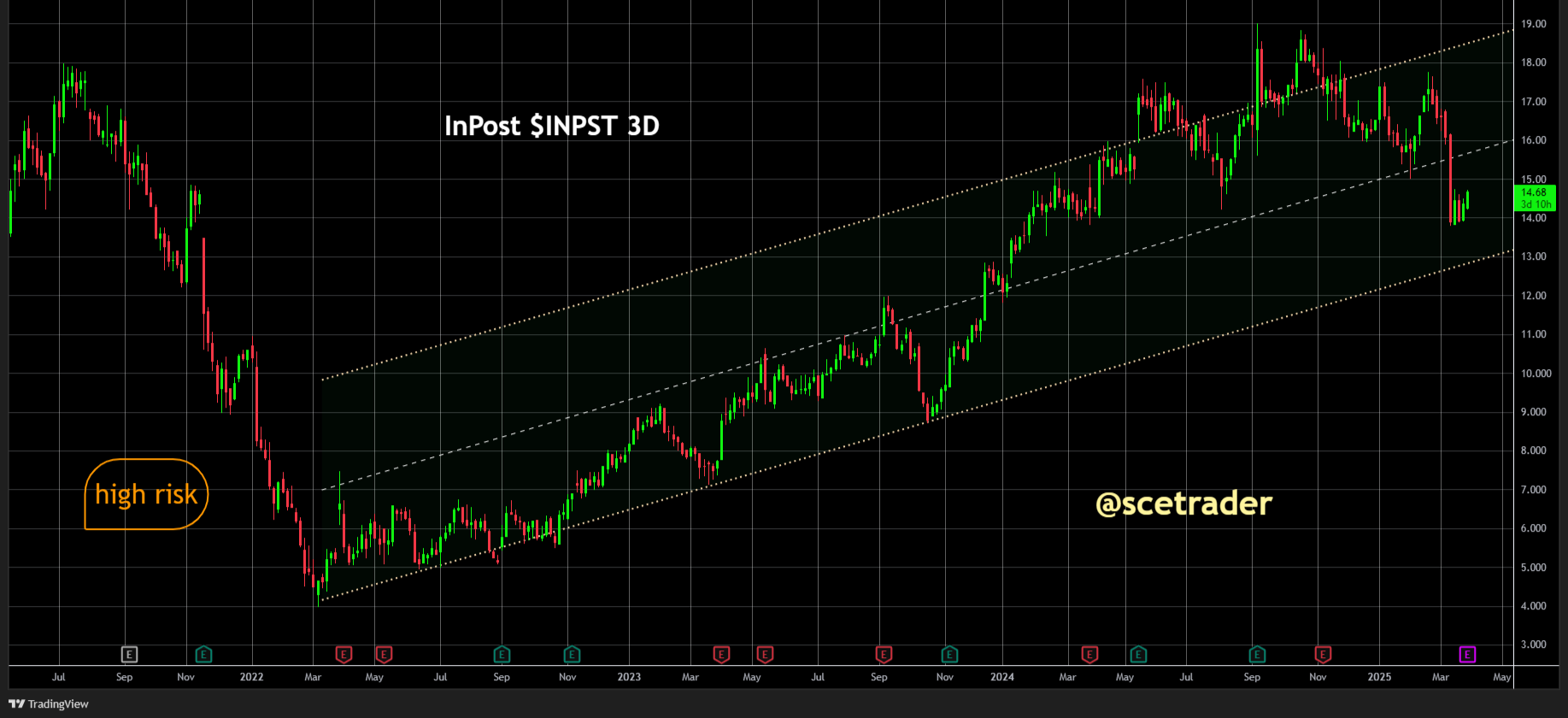Click the green 14.68 current price label
The image size is (1568, 718).
pos(1534,192)
